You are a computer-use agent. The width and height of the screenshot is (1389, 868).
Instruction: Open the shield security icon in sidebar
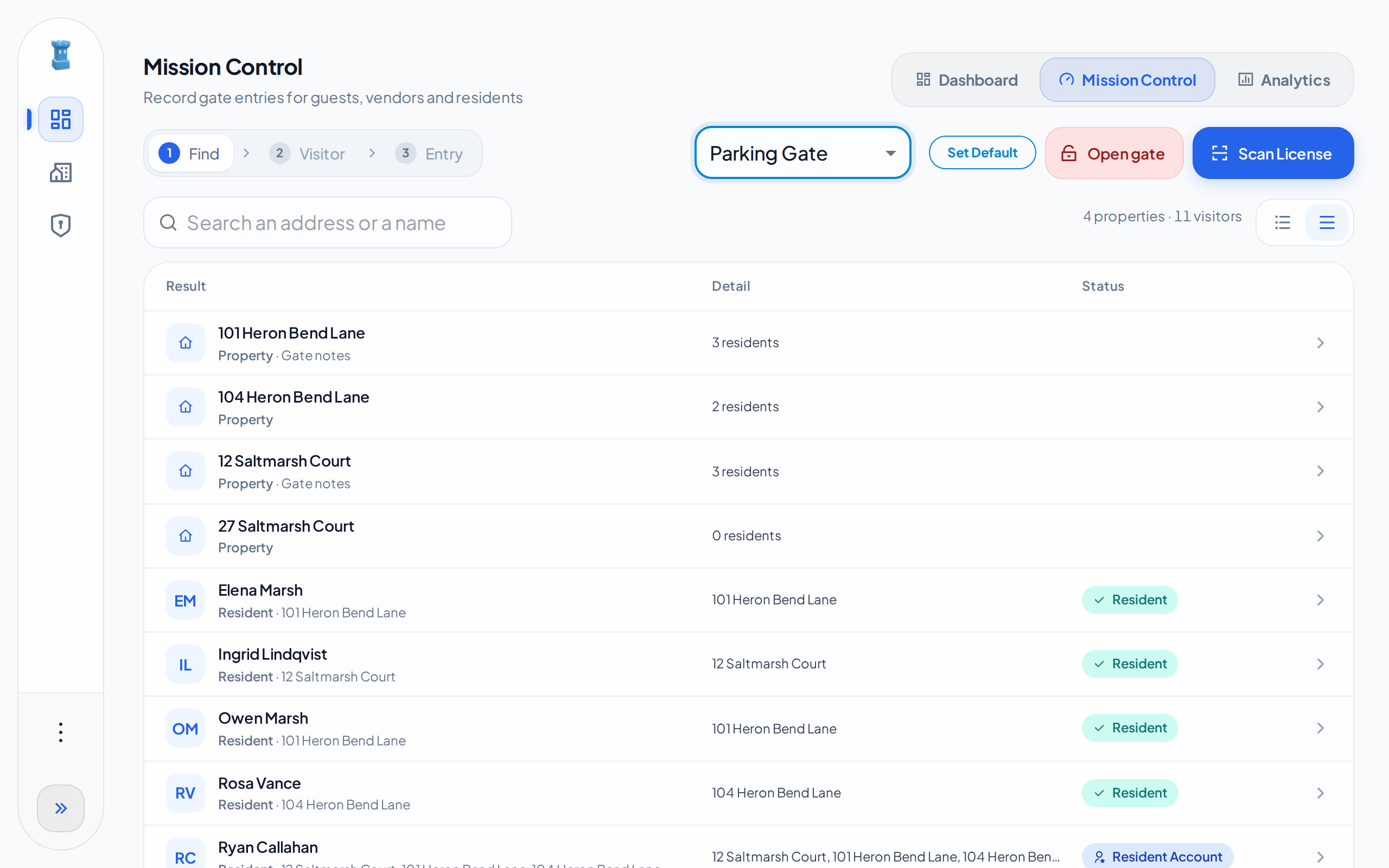[60, 225]
